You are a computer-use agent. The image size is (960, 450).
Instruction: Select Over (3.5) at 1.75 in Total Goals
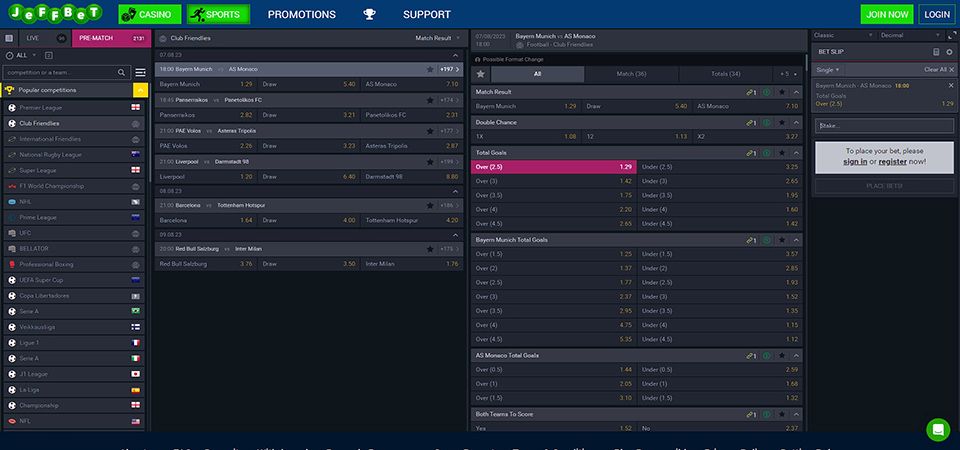click(553, 195)
